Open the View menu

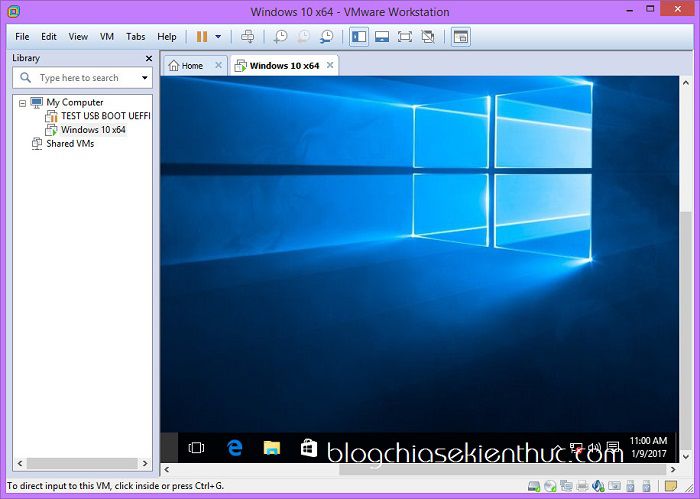click(78, 37)
